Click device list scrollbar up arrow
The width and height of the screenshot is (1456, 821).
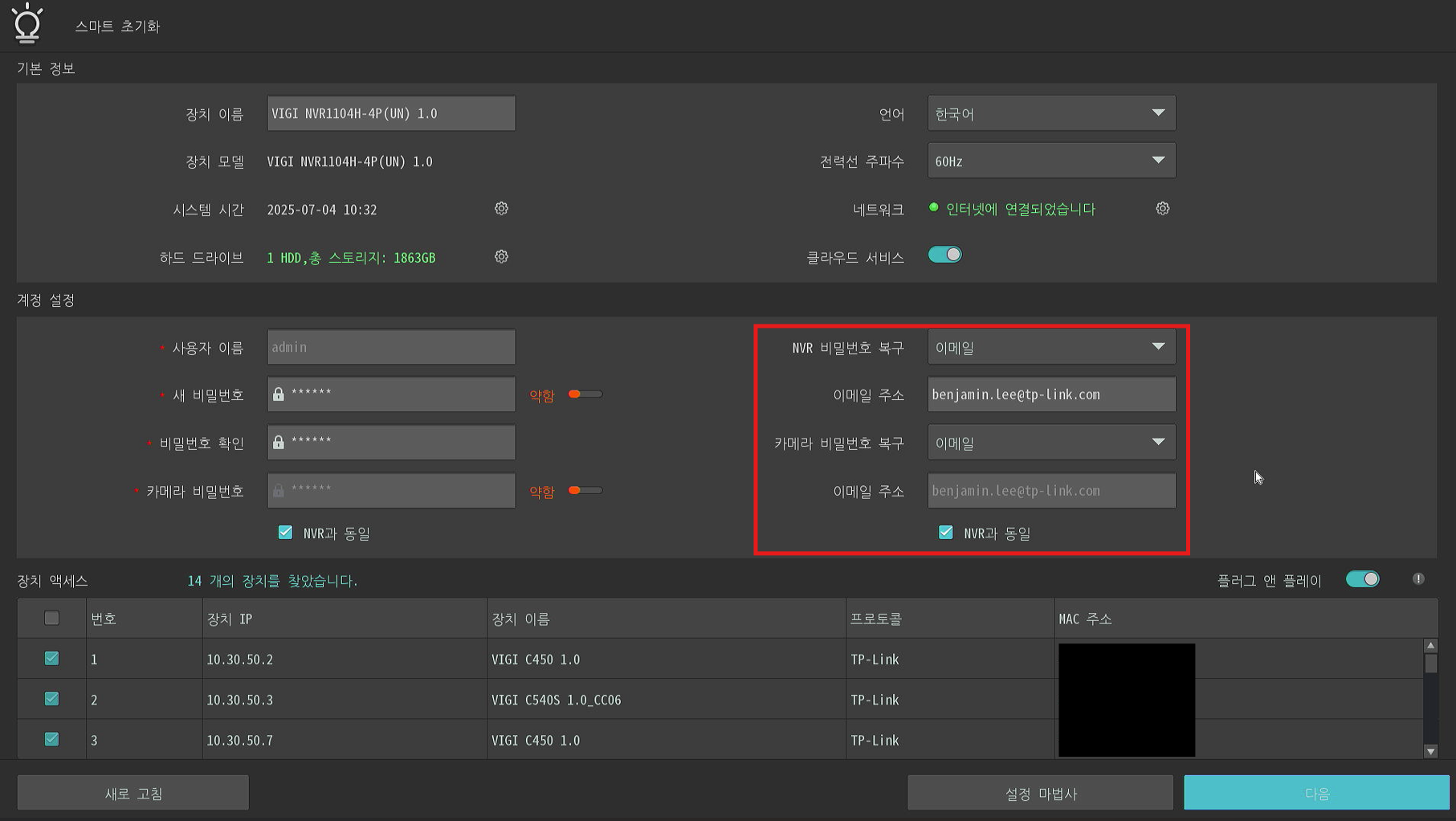coord(1430,645)
